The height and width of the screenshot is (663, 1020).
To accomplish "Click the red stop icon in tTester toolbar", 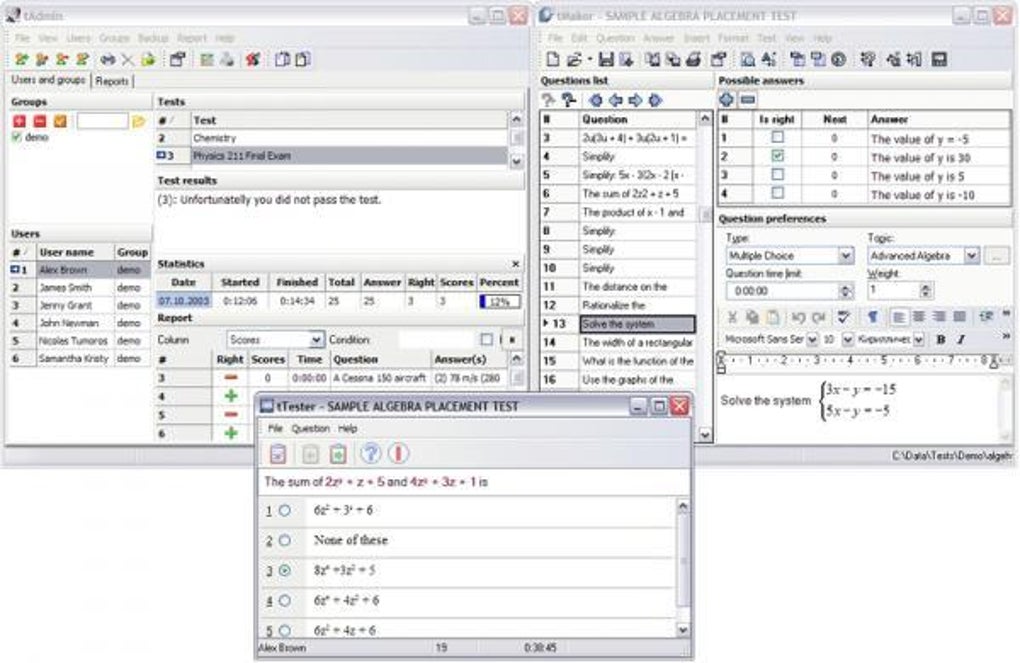I will pyautogui.click(x=399, y=453).
